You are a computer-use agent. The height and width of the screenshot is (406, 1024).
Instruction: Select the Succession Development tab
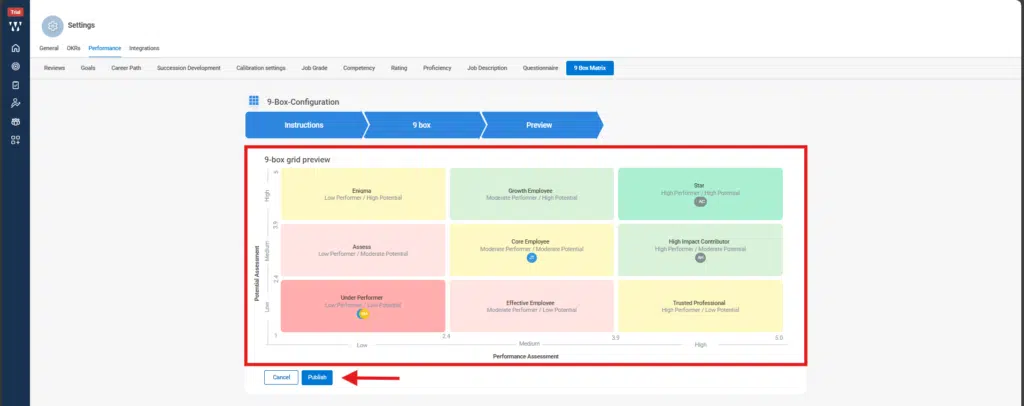click(189, 68)
